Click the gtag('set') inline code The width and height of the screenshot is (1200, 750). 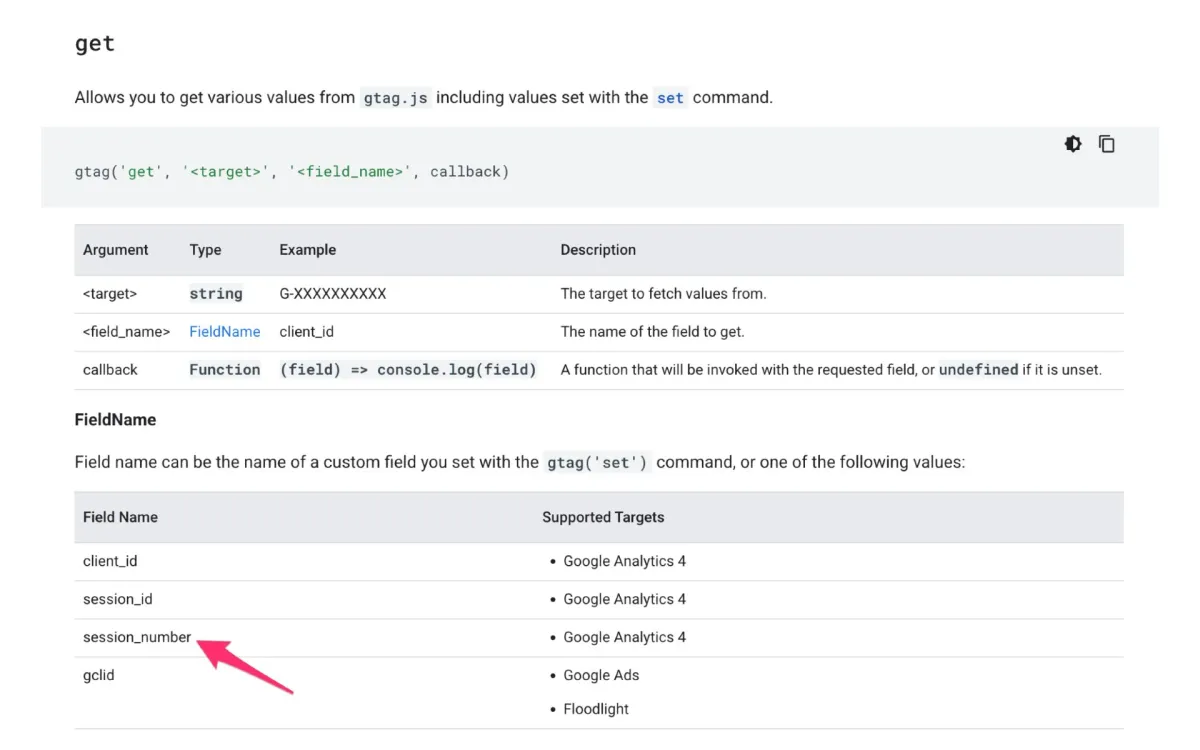coord(597,463)
